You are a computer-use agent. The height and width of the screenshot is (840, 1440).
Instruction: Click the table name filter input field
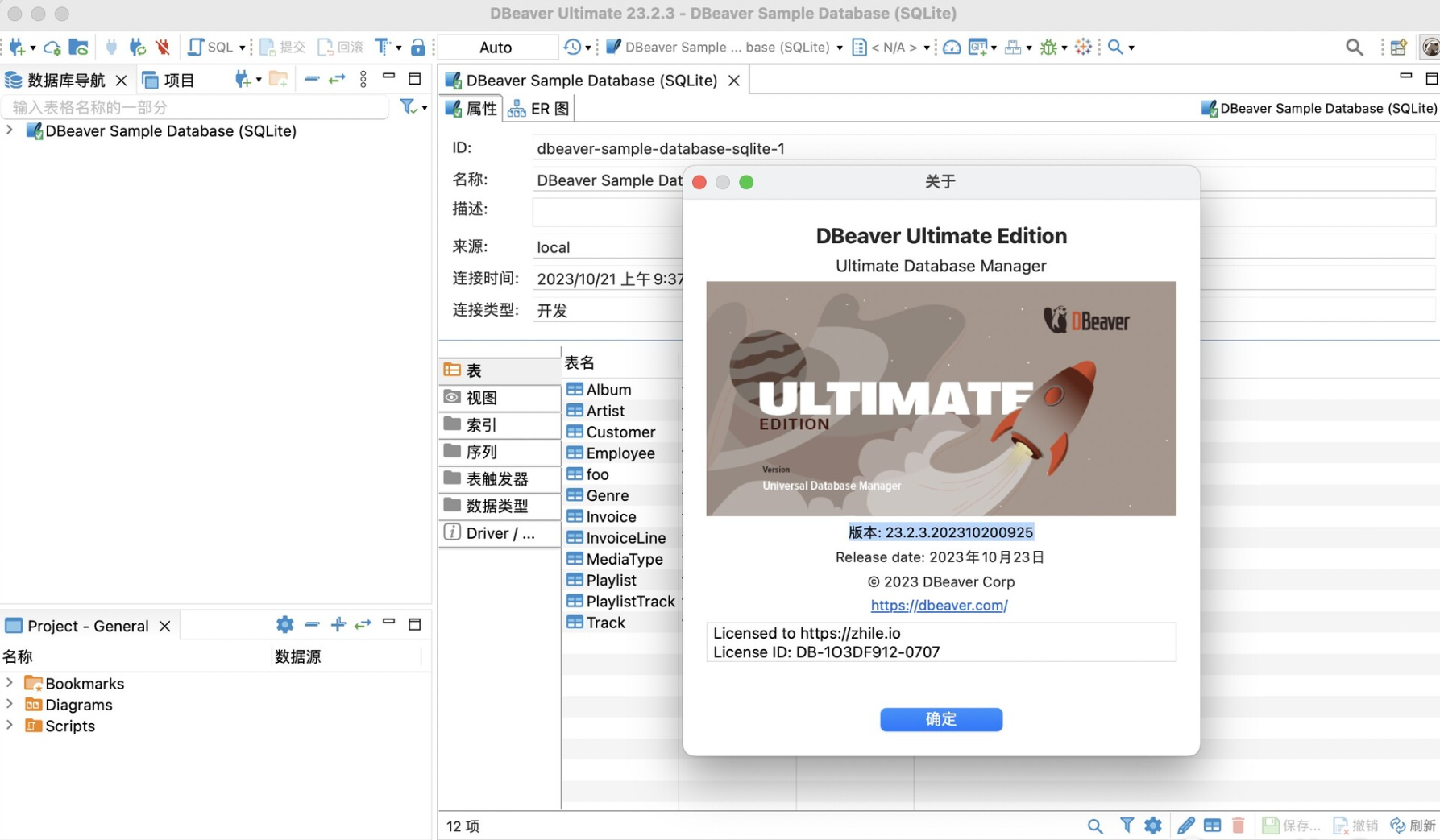[196, 107]
